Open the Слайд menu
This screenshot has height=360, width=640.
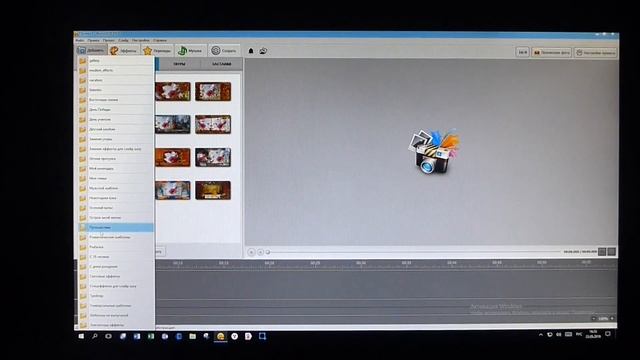[123, 40]
